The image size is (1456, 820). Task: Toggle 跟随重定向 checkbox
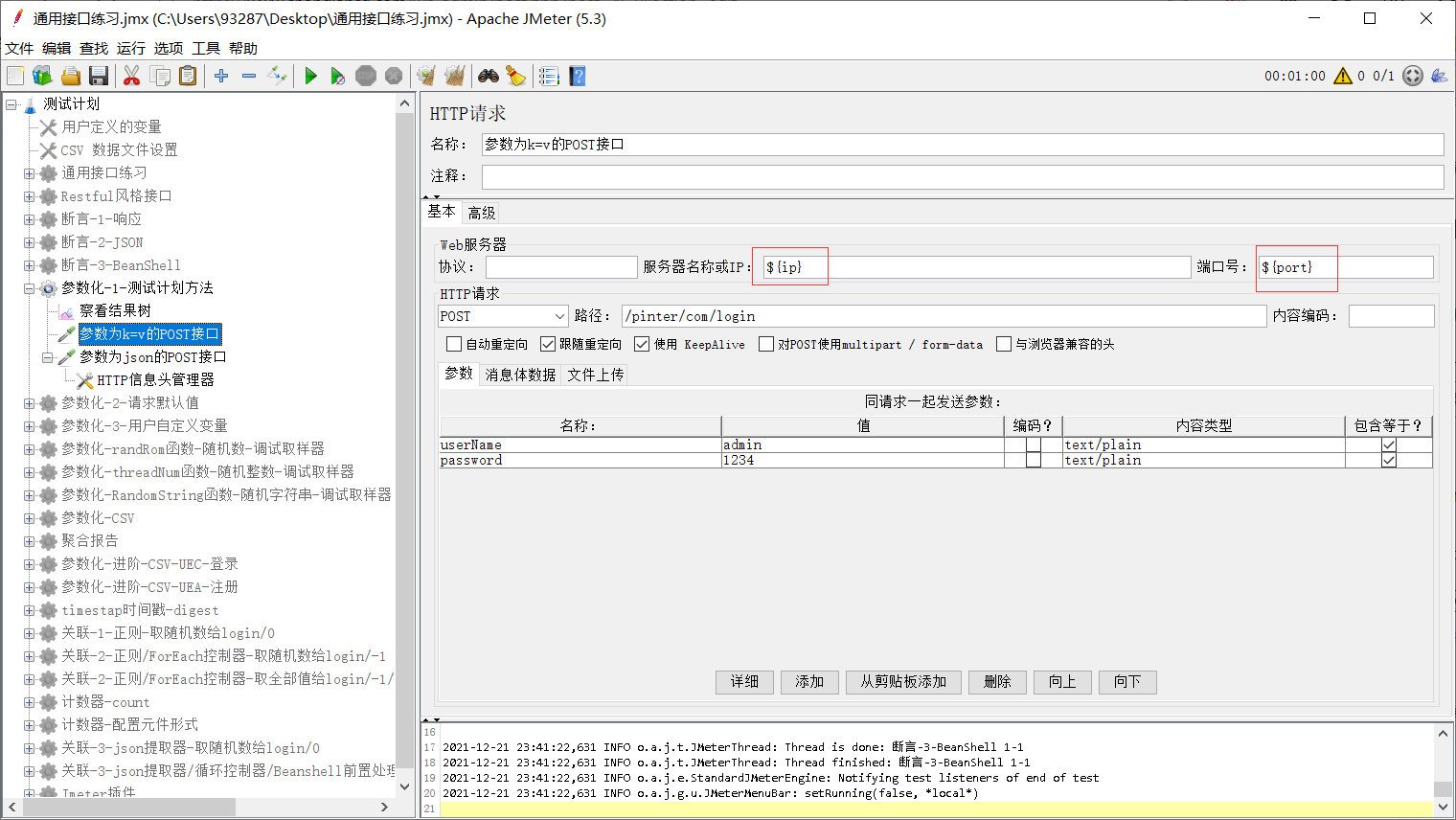(x=548, y=344)
